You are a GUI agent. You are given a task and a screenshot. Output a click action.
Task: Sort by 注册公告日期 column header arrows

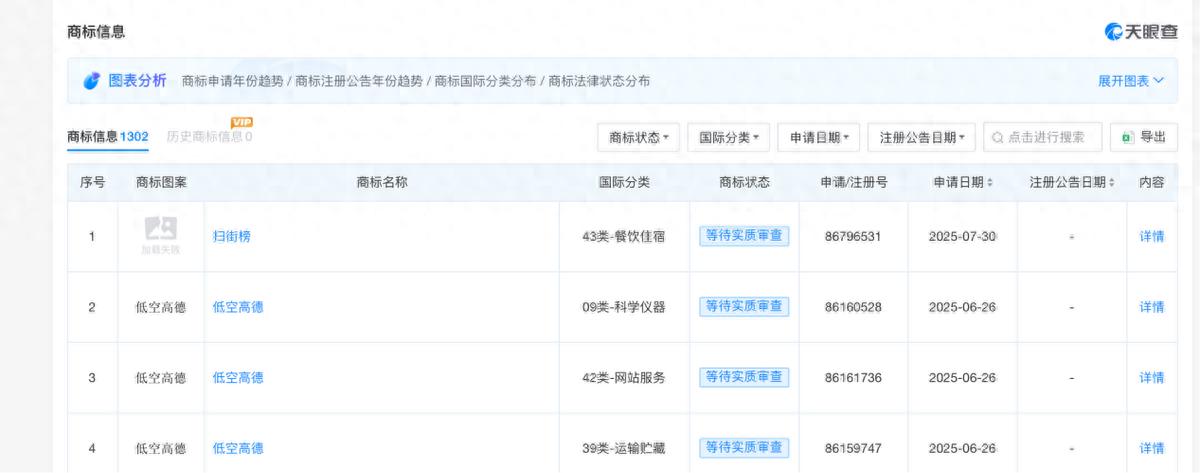(1112, 183)
